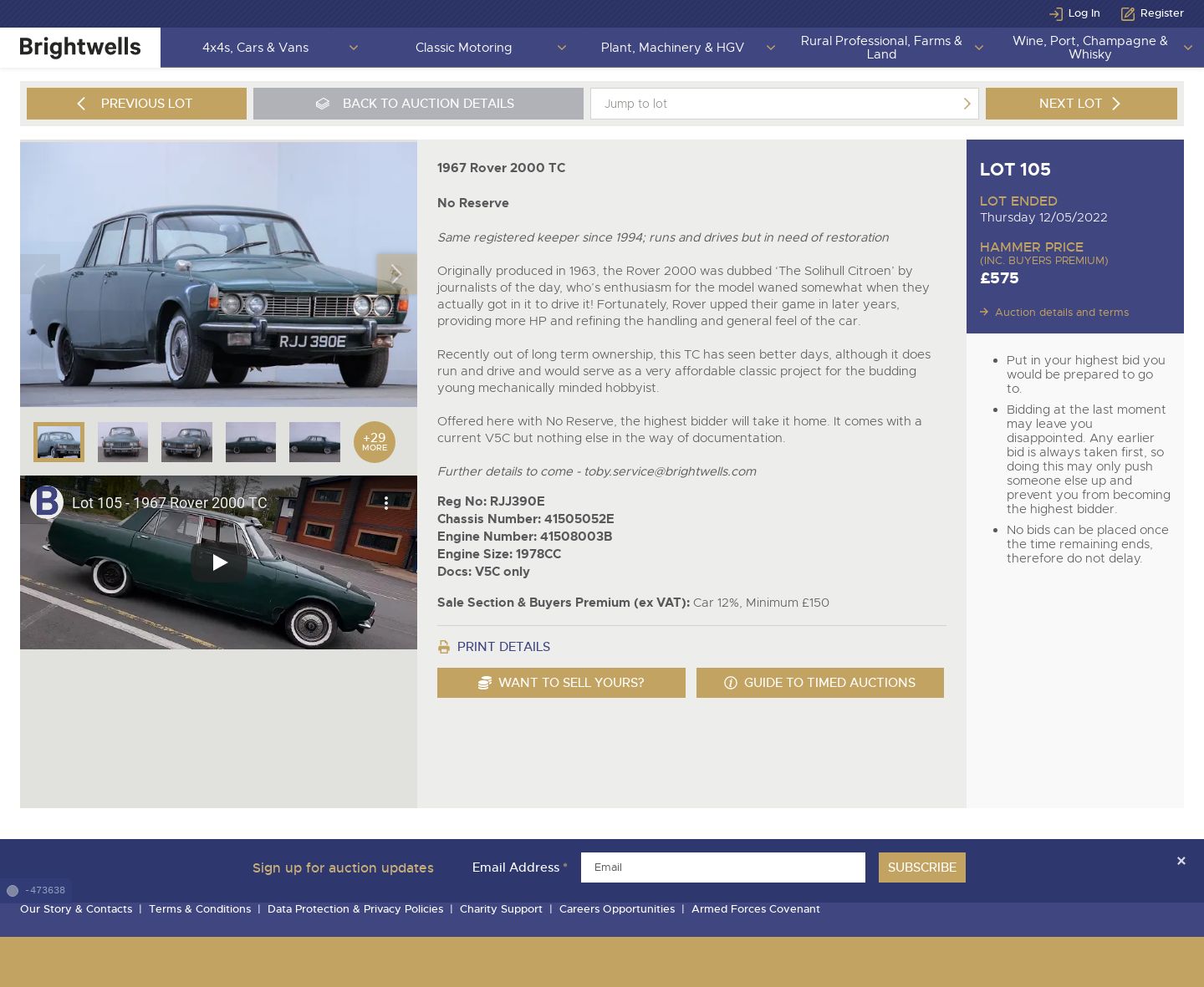Viewport: 1204px width, 987px height.
Task: Select the '1967 Rover 2000 TC' heading
Action: pos(502,168)
